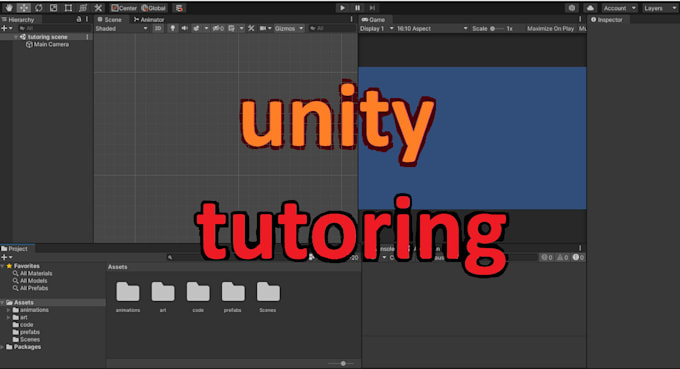Toggle scene lighting bulb icon
Viewport: 680px width, 369px height.
tap(173, 28)
